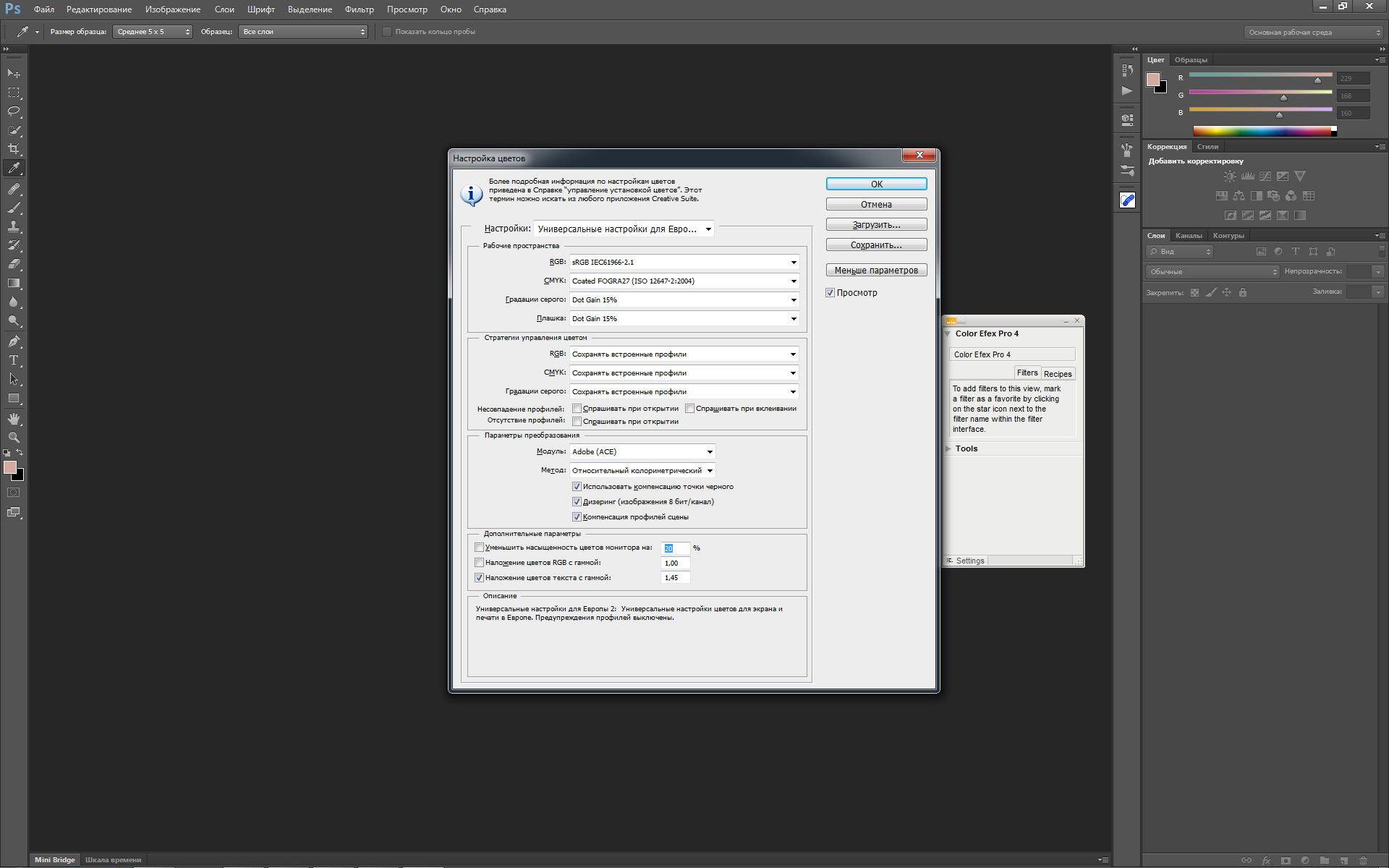Open 'Метод' rendering intent dropdown
1389x868 pixels.
pyautogui.click(x=642, y=470)
